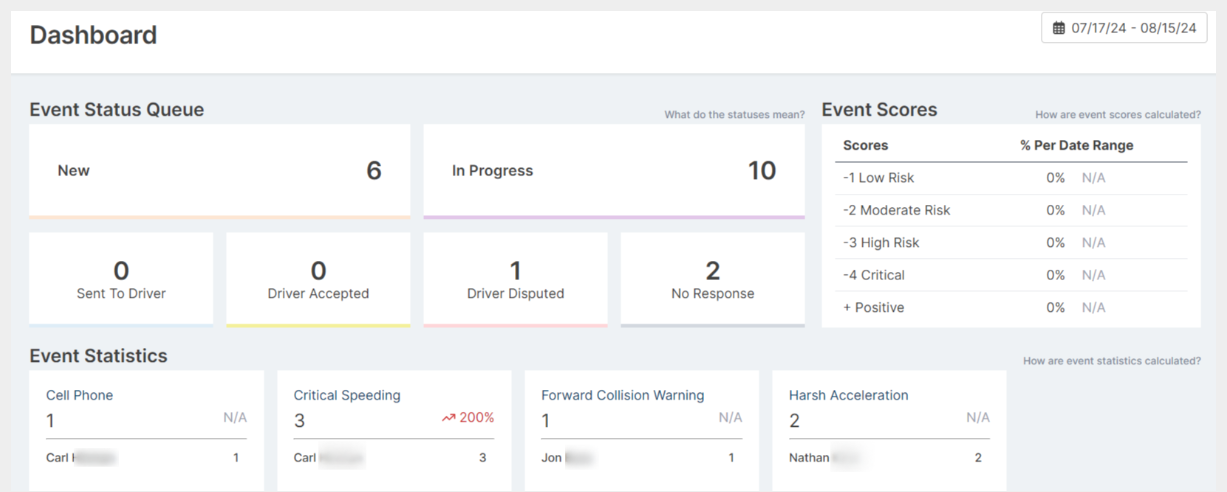Click the % Per Date Range column header

click(x=1077, y=145)
